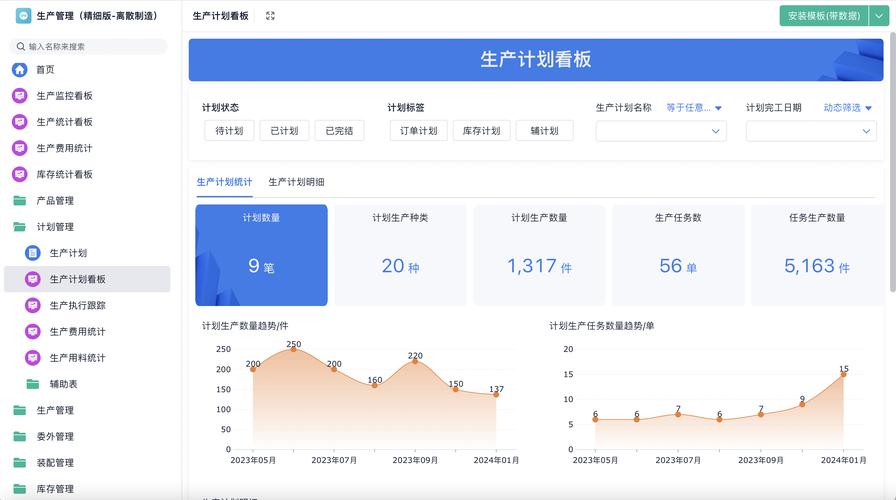Image resolution: width=896 pixels, height=500 pixels.
Task: Toggle the 已计划 status filter
Action: click(x=284, y=131)
